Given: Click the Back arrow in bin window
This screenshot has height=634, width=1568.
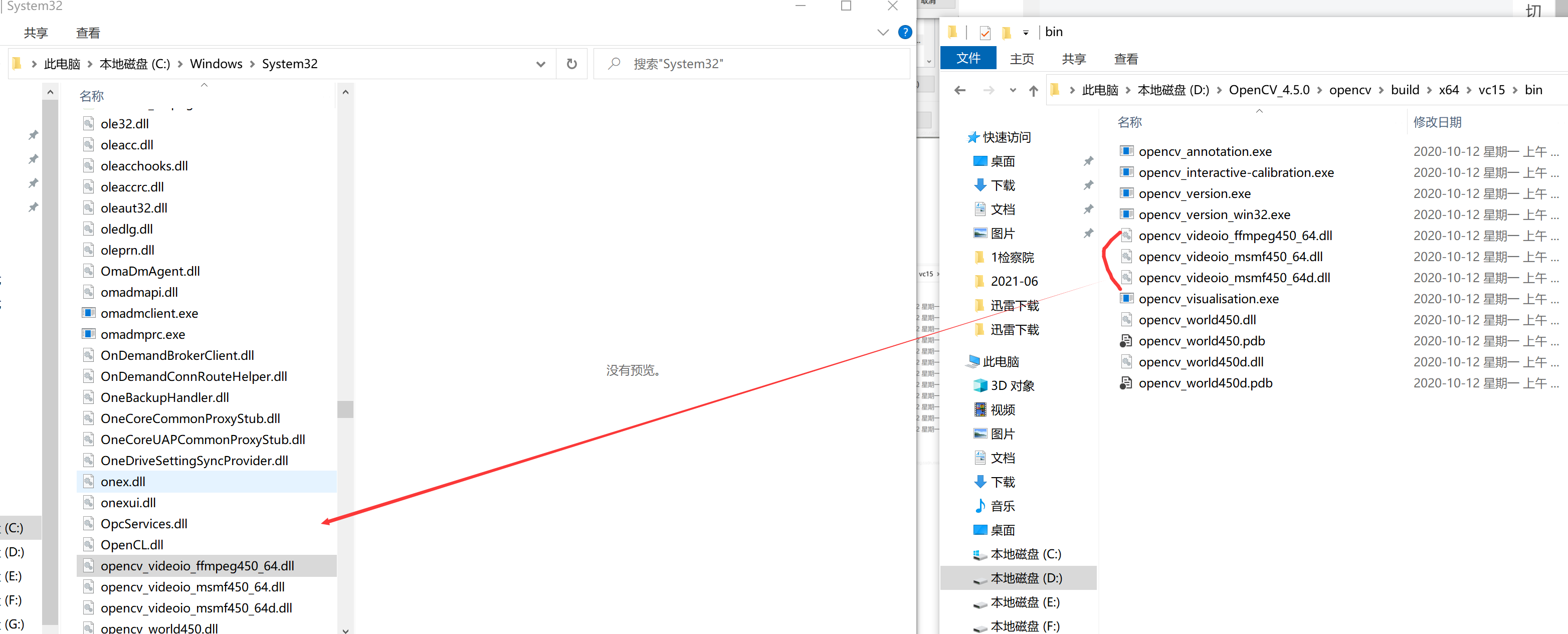Looking at the screenshot, I should [x=960, y=91].
